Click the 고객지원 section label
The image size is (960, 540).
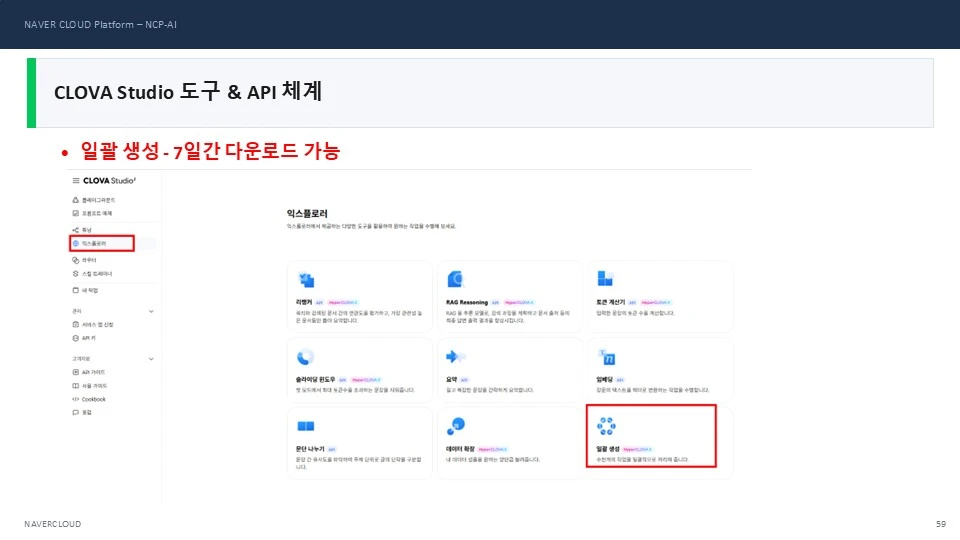(81, 359)
